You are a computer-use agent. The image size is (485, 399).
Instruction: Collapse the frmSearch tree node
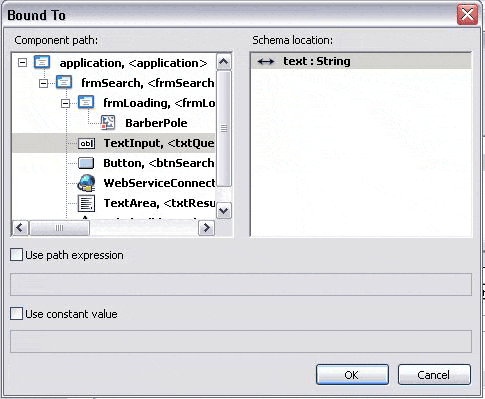44,83
